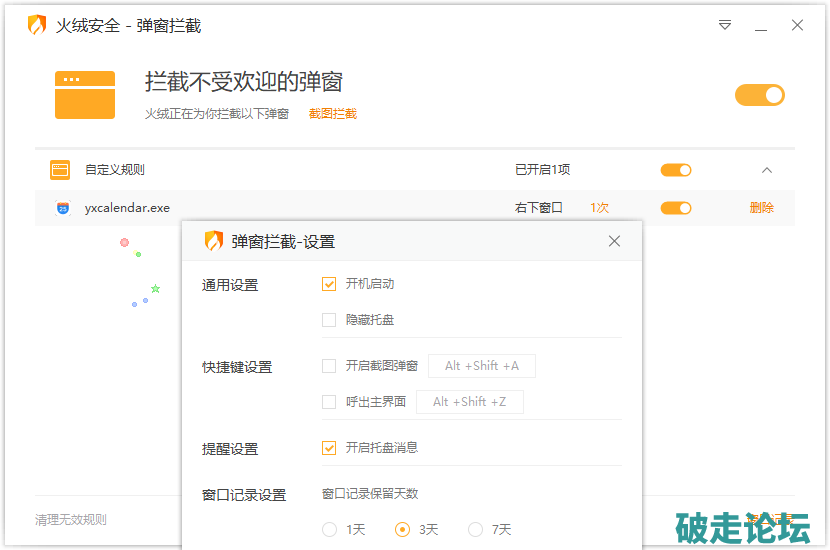Click the custom rules list icon

60,170
